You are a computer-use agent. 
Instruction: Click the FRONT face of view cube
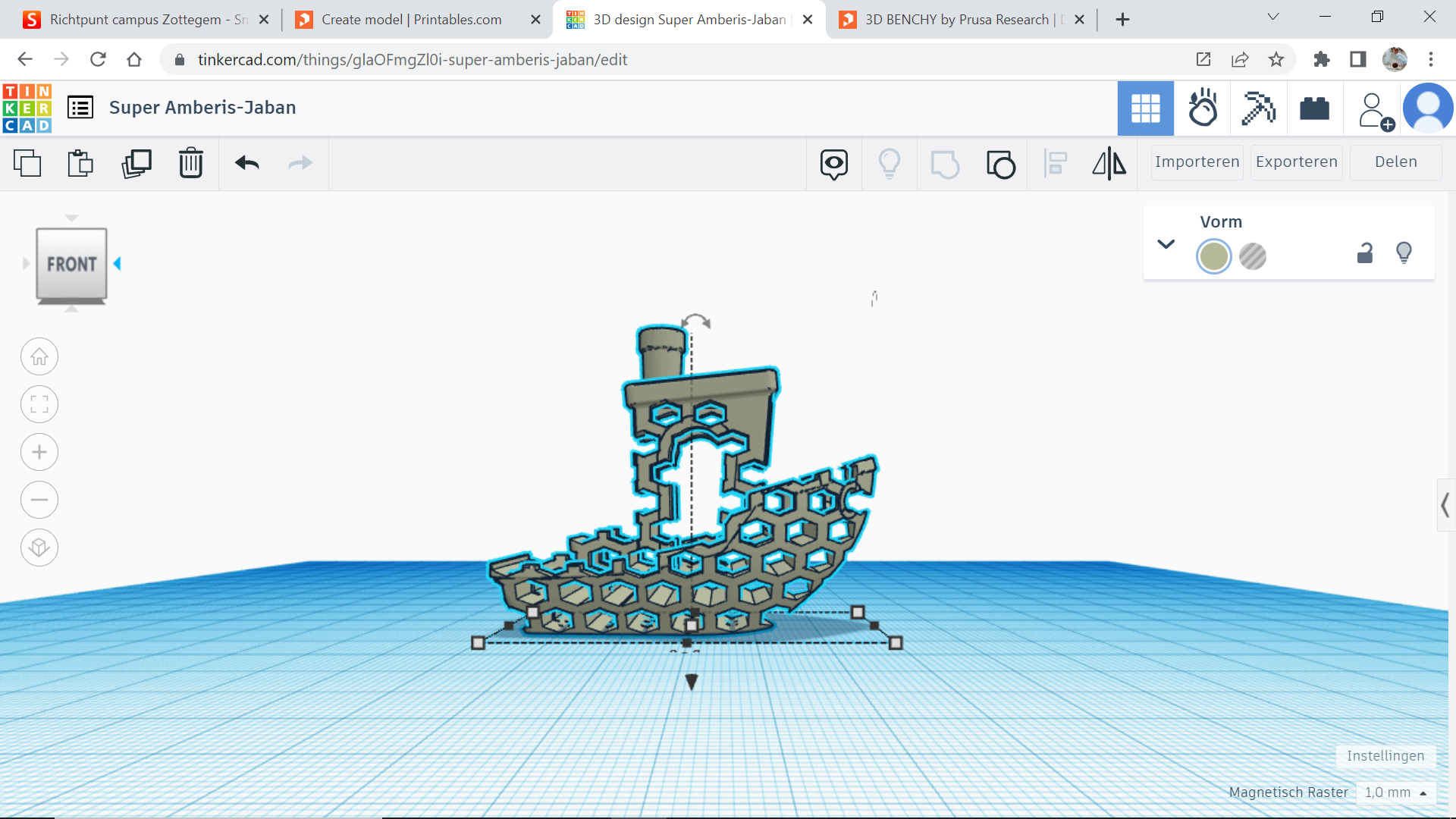(x=71, y=264)
